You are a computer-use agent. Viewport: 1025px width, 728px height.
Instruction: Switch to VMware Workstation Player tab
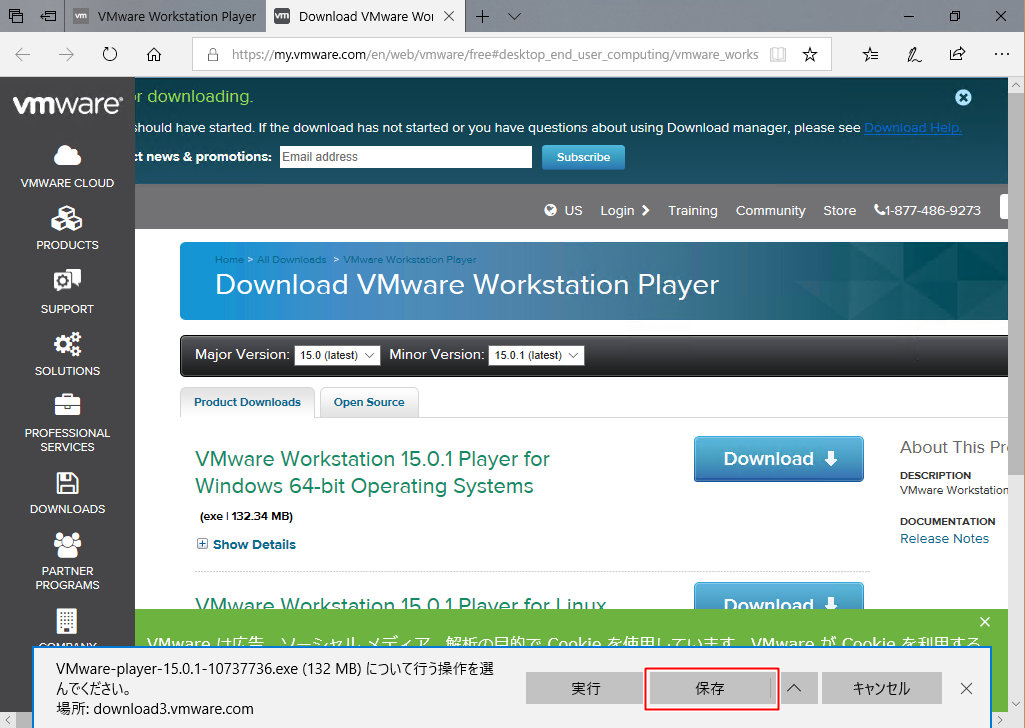pos(165,16)
